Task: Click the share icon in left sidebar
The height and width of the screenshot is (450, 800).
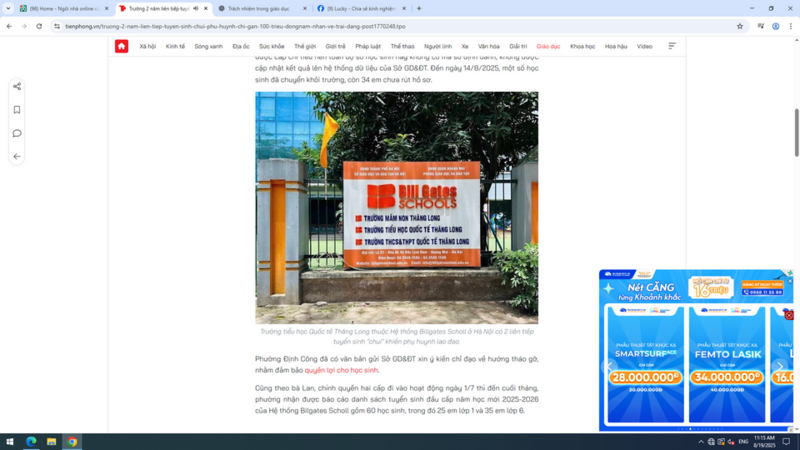Action: coord(17,87)
